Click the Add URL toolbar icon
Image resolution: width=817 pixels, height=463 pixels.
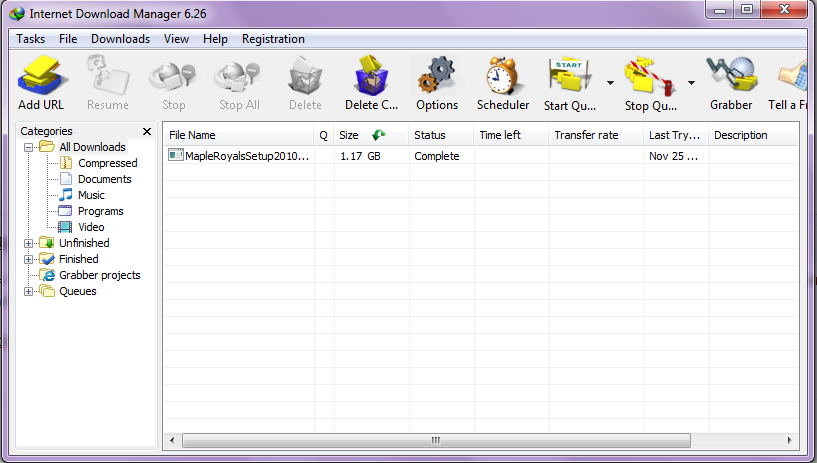tap(40, 77)
